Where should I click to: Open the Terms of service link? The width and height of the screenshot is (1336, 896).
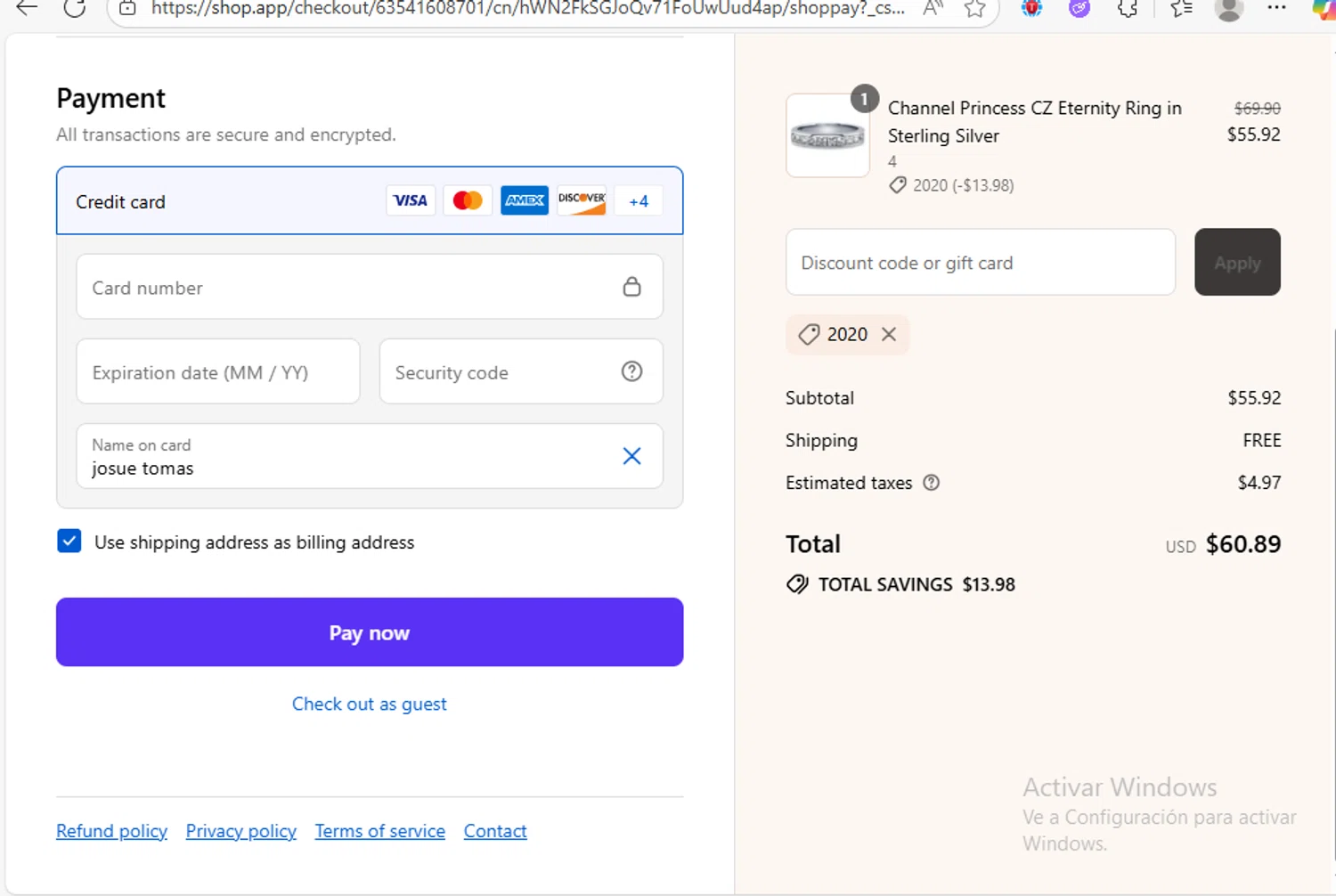pyautogui.click(x=380, y=831)
